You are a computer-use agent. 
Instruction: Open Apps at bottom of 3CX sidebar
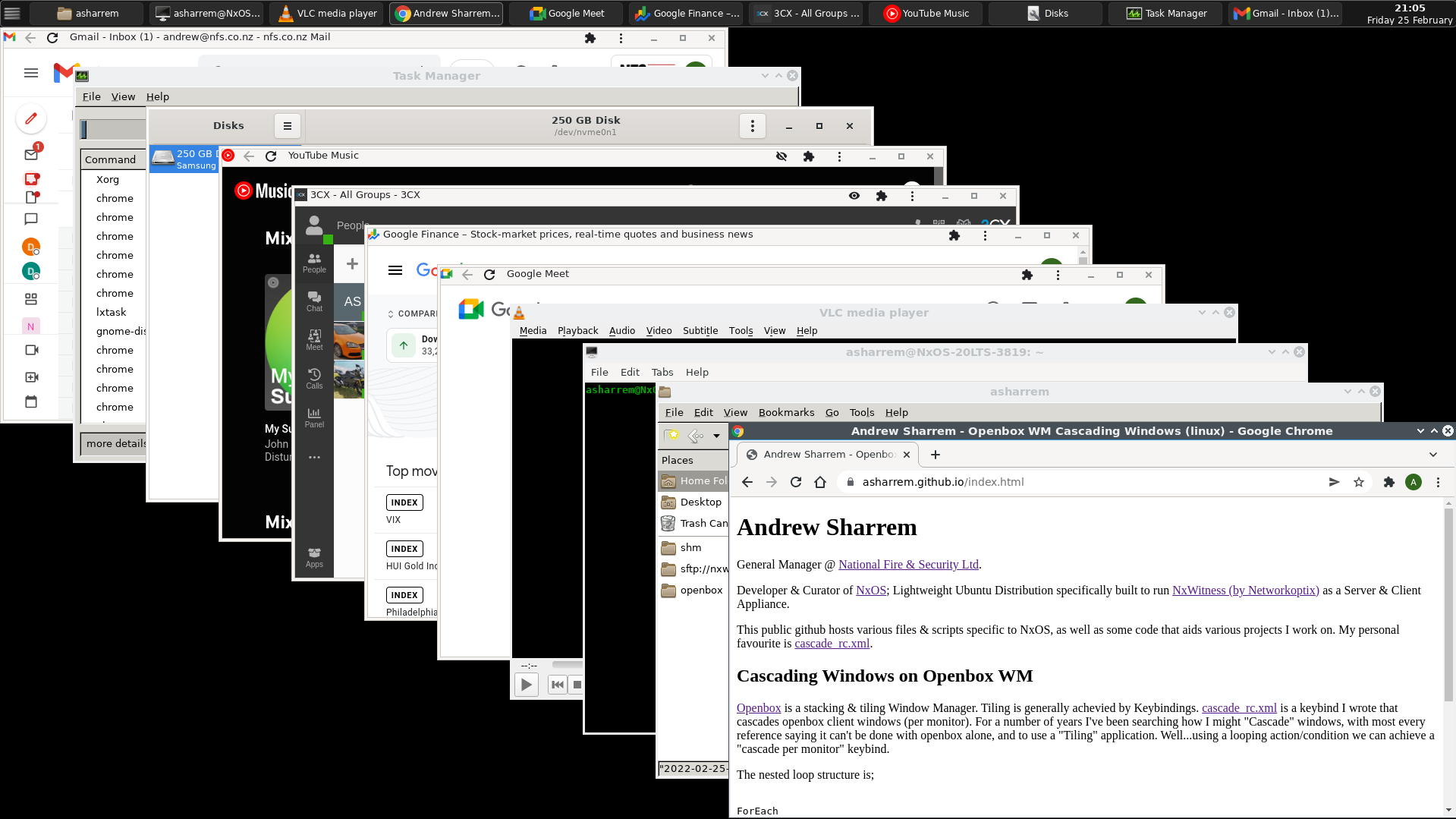(x=314, y=557)
